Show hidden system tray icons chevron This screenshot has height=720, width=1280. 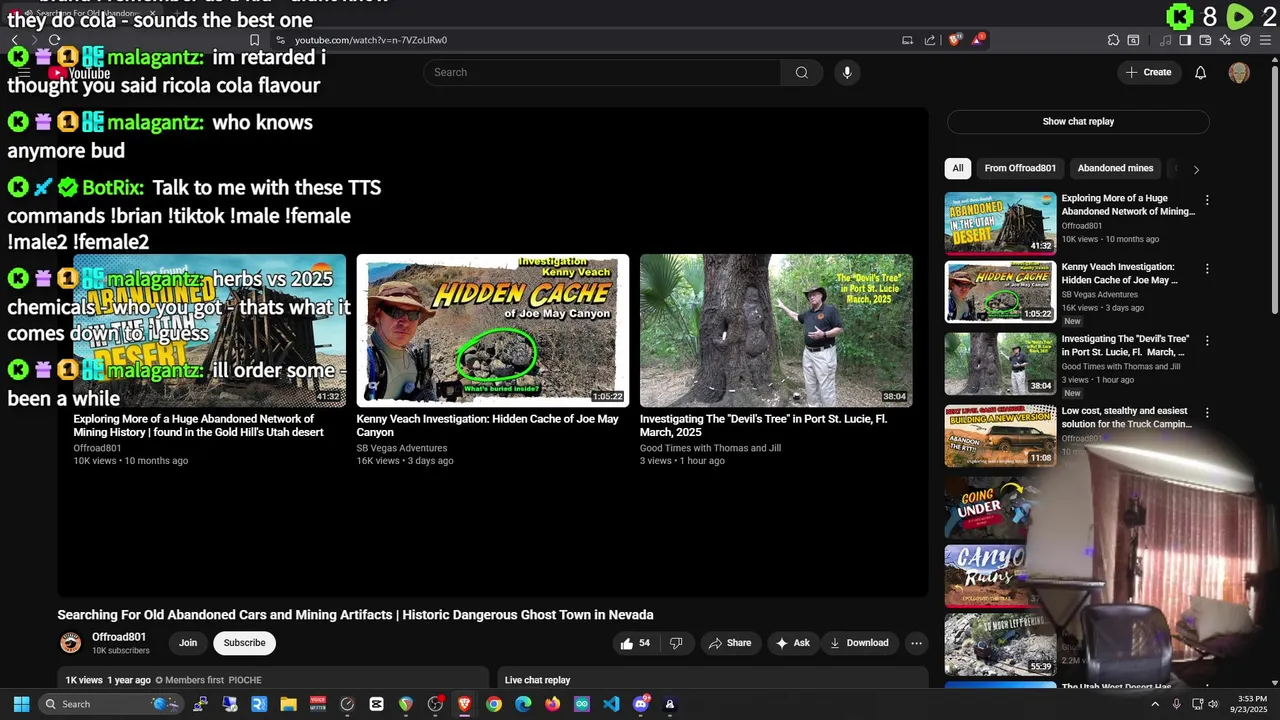pos(1155,704)
